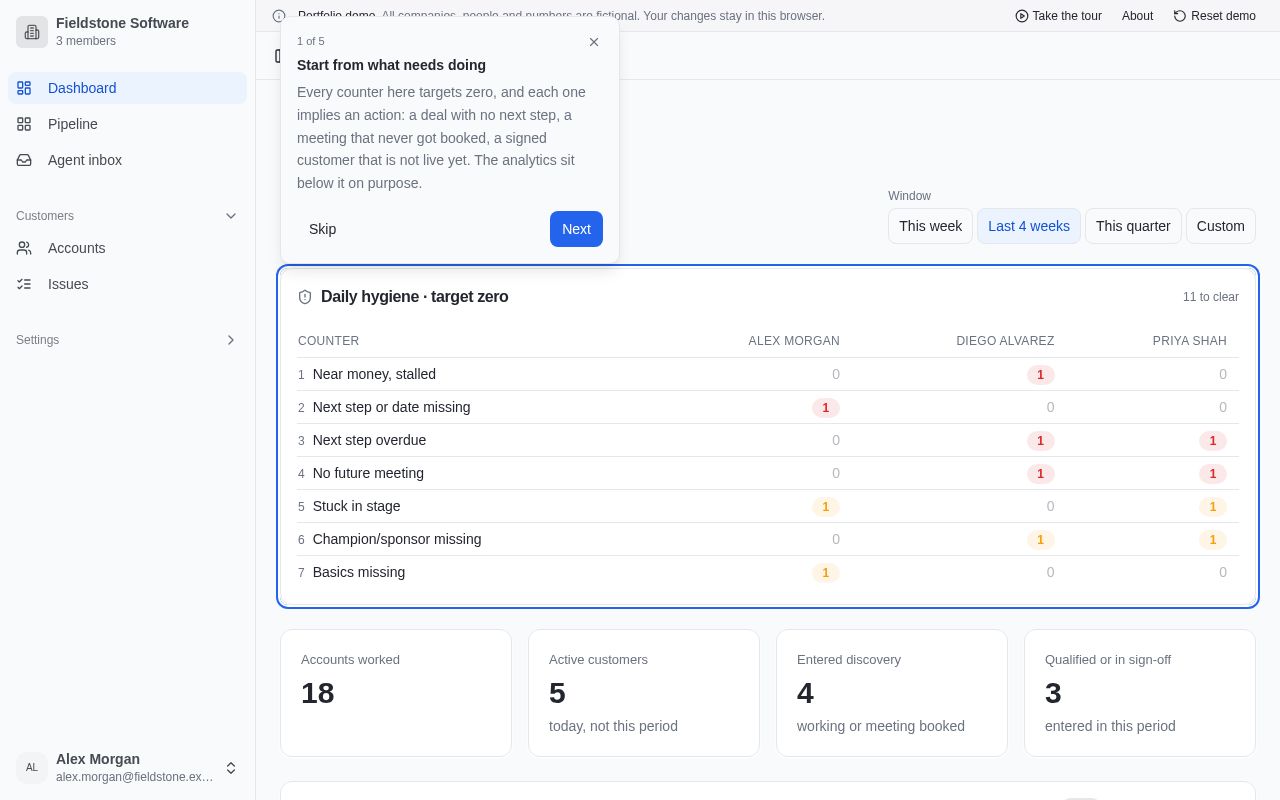Open the Issues page

[127, 284]
